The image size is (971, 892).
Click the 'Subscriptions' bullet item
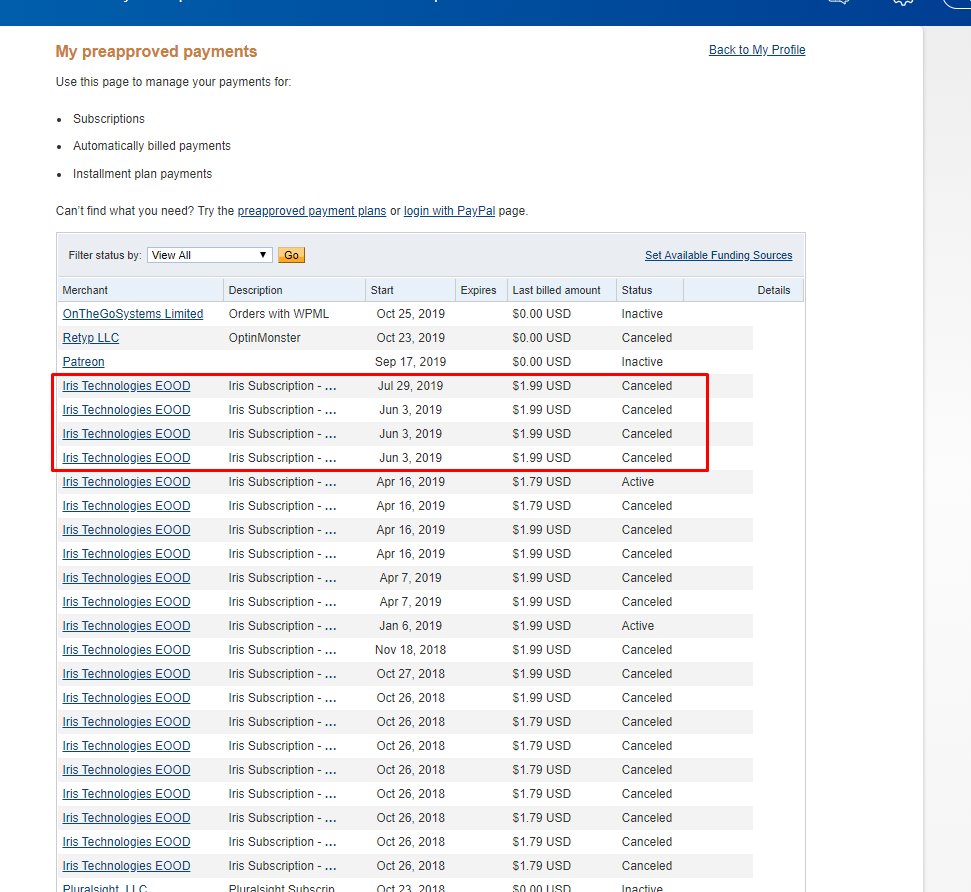click(109, 119)
